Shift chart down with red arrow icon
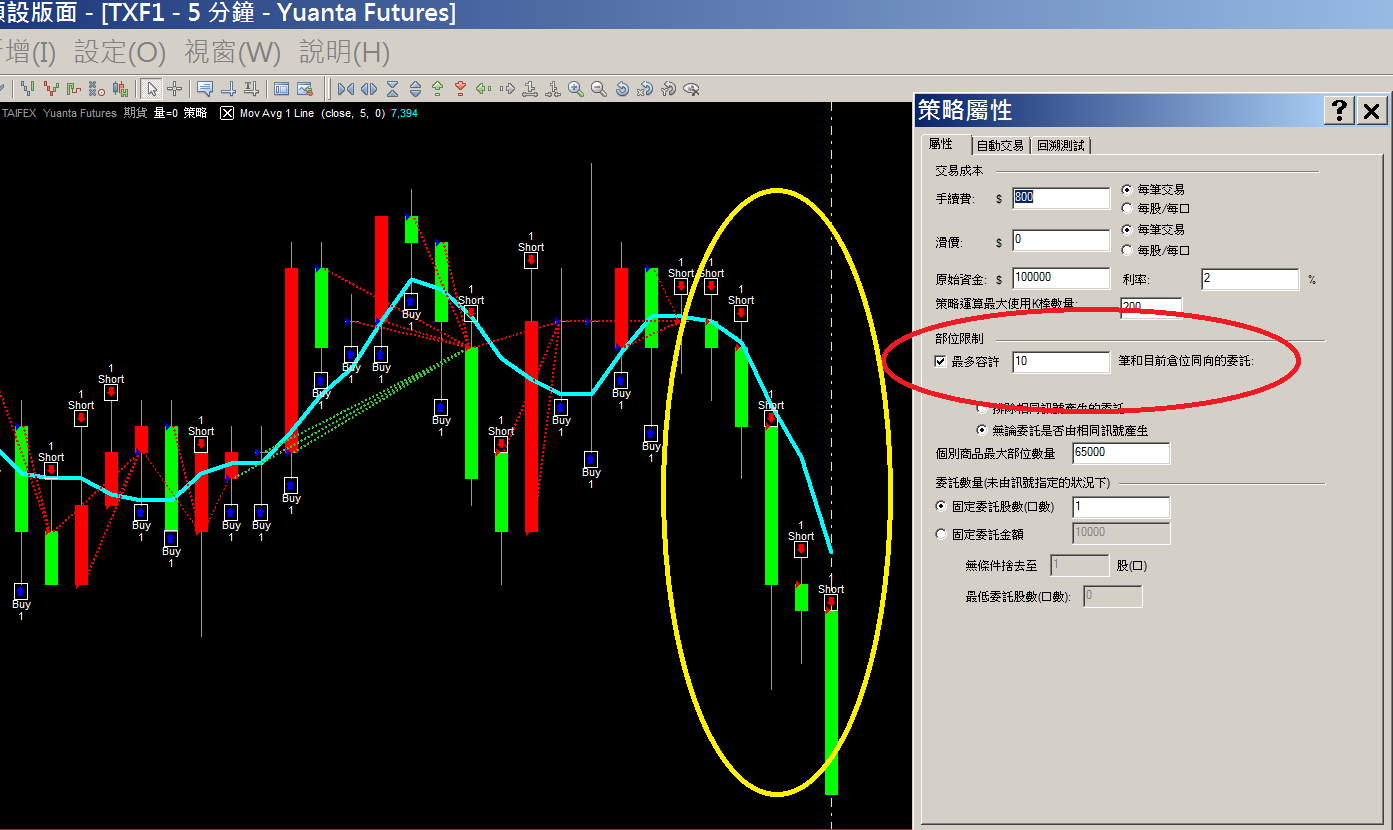1393x830 pixels. click(460, 88)
